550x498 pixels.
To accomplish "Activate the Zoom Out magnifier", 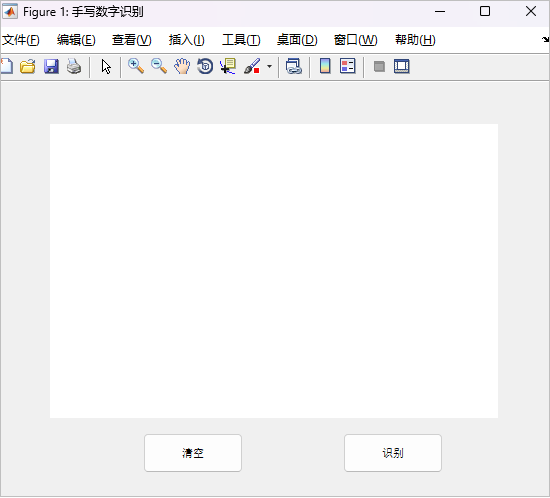I will [x=159, y=66].
